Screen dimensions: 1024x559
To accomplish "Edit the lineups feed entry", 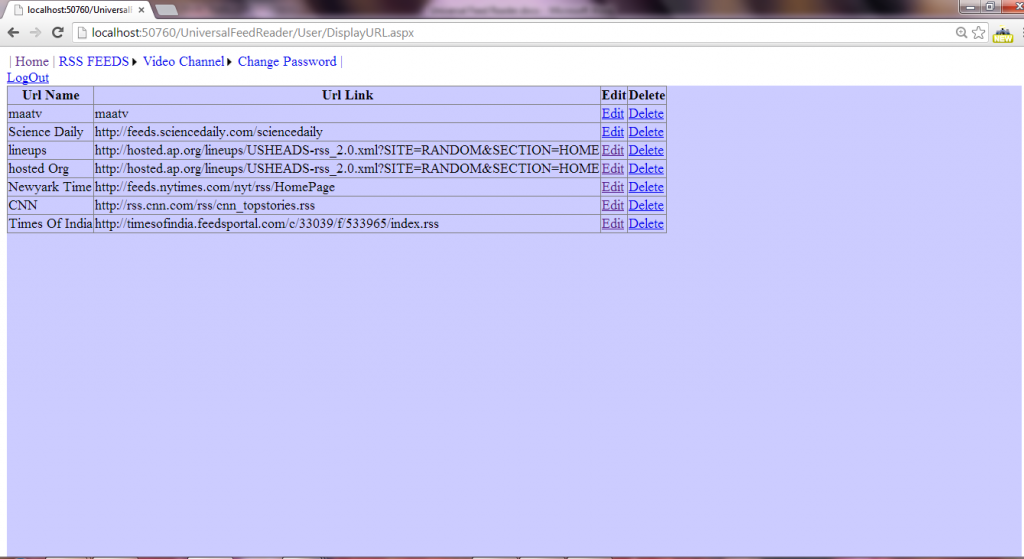I will coord(613,150).
